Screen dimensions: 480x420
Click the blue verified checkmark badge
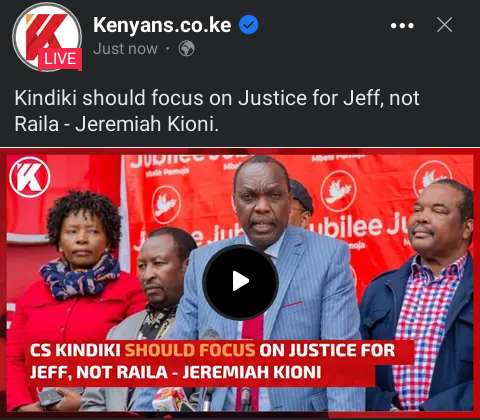pyautogui.click(x=249, y=25)
